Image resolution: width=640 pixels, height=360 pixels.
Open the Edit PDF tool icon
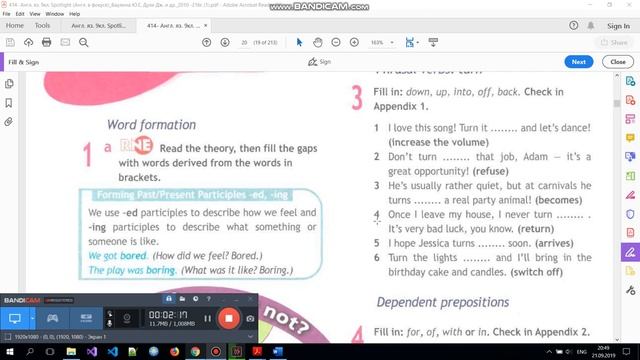630,119
